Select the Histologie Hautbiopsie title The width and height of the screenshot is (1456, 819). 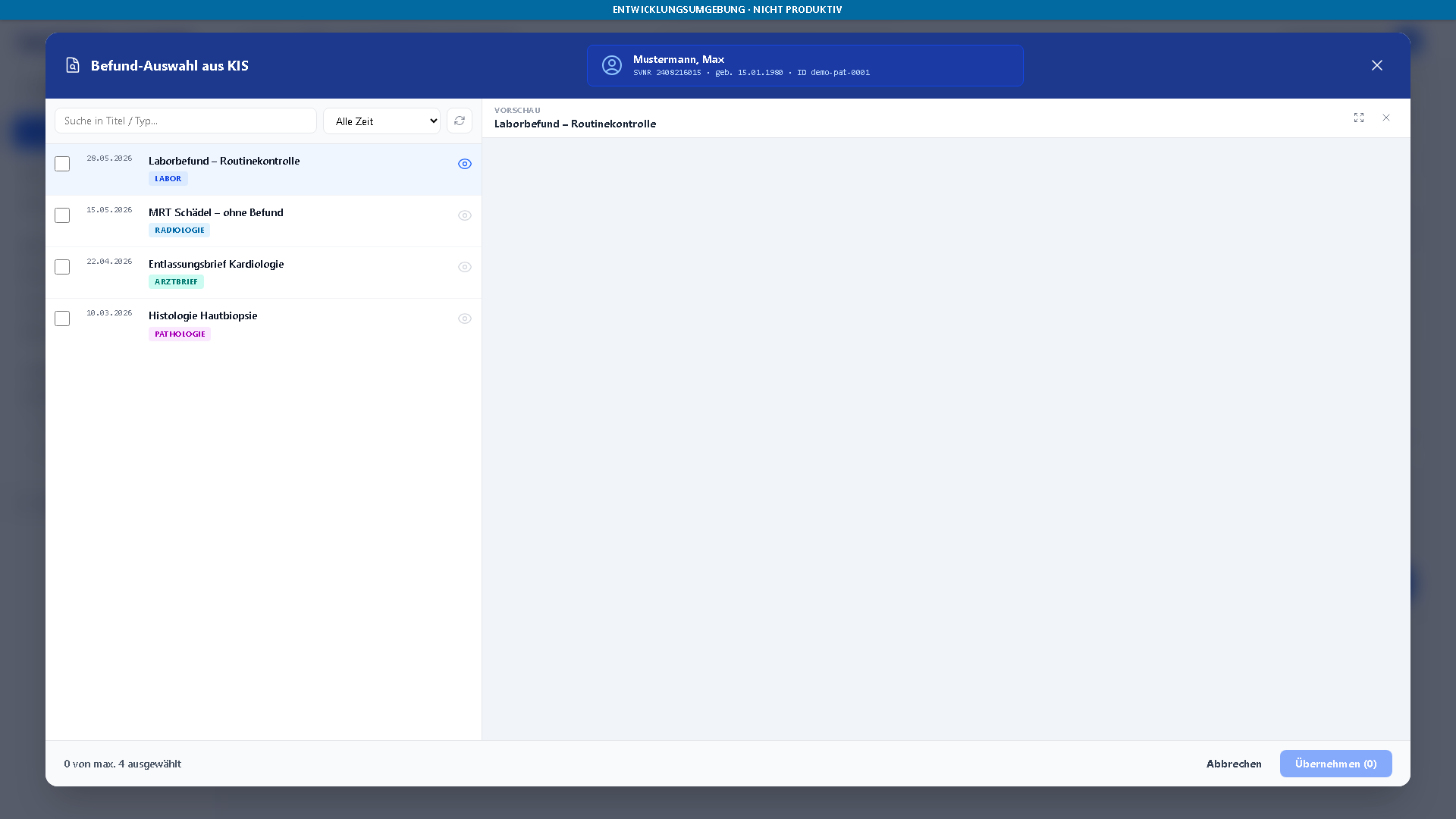[203, 315]
